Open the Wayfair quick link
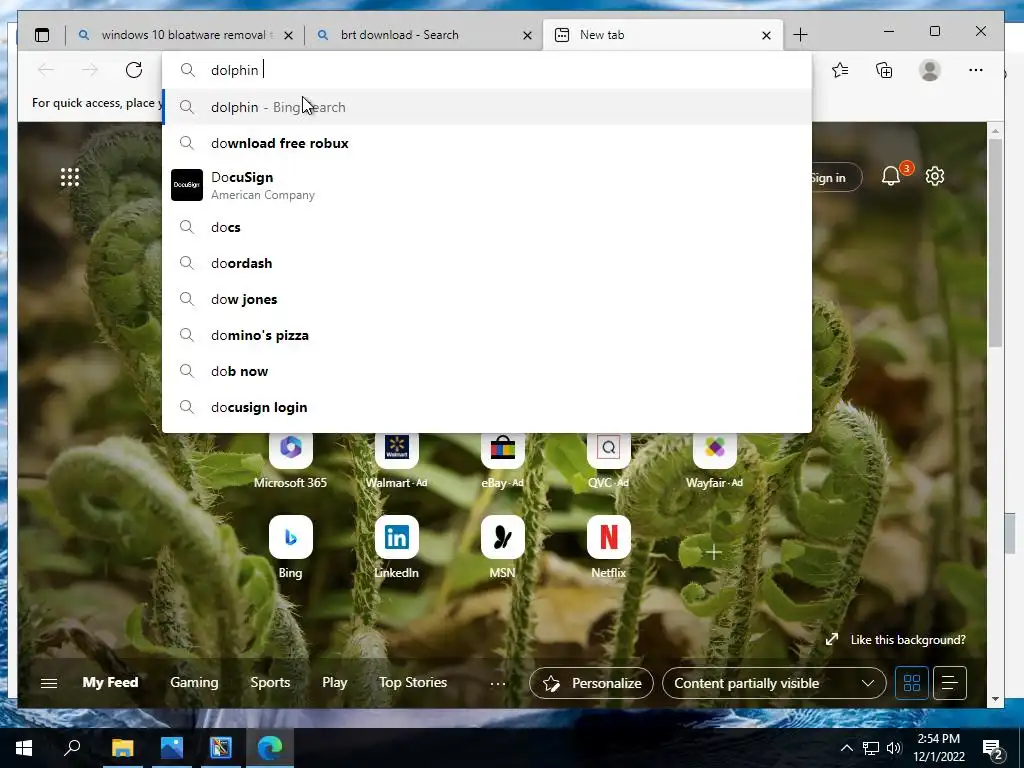 click(x=714, y=460)
